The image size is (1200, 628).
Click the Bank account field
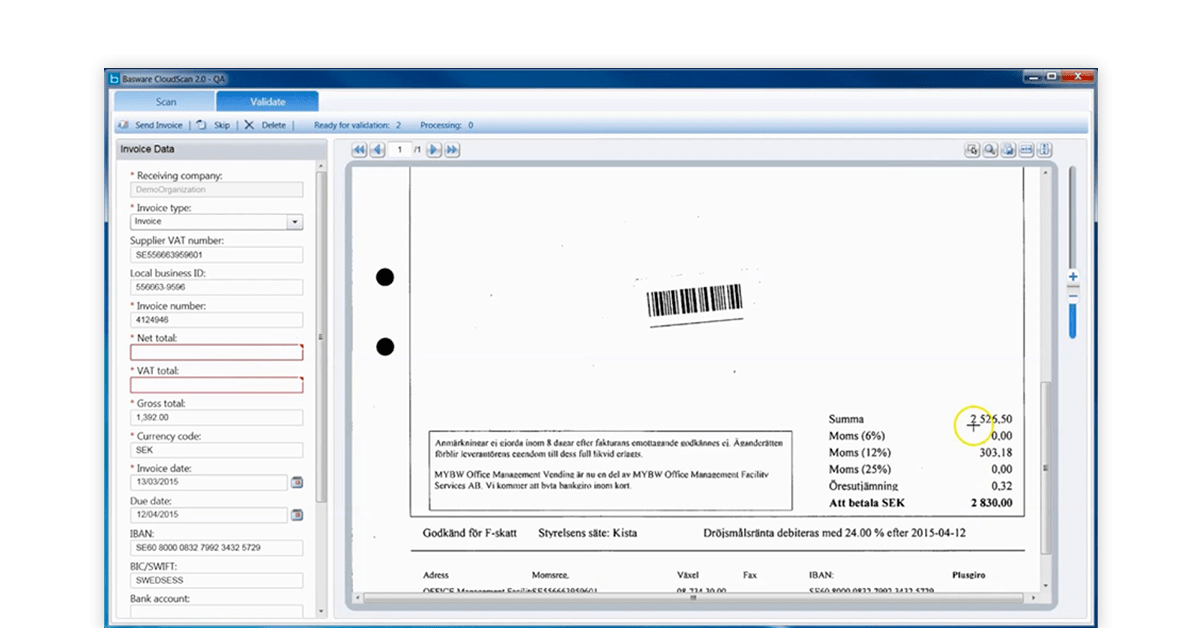pyautogui.click(x=216, y=611)
